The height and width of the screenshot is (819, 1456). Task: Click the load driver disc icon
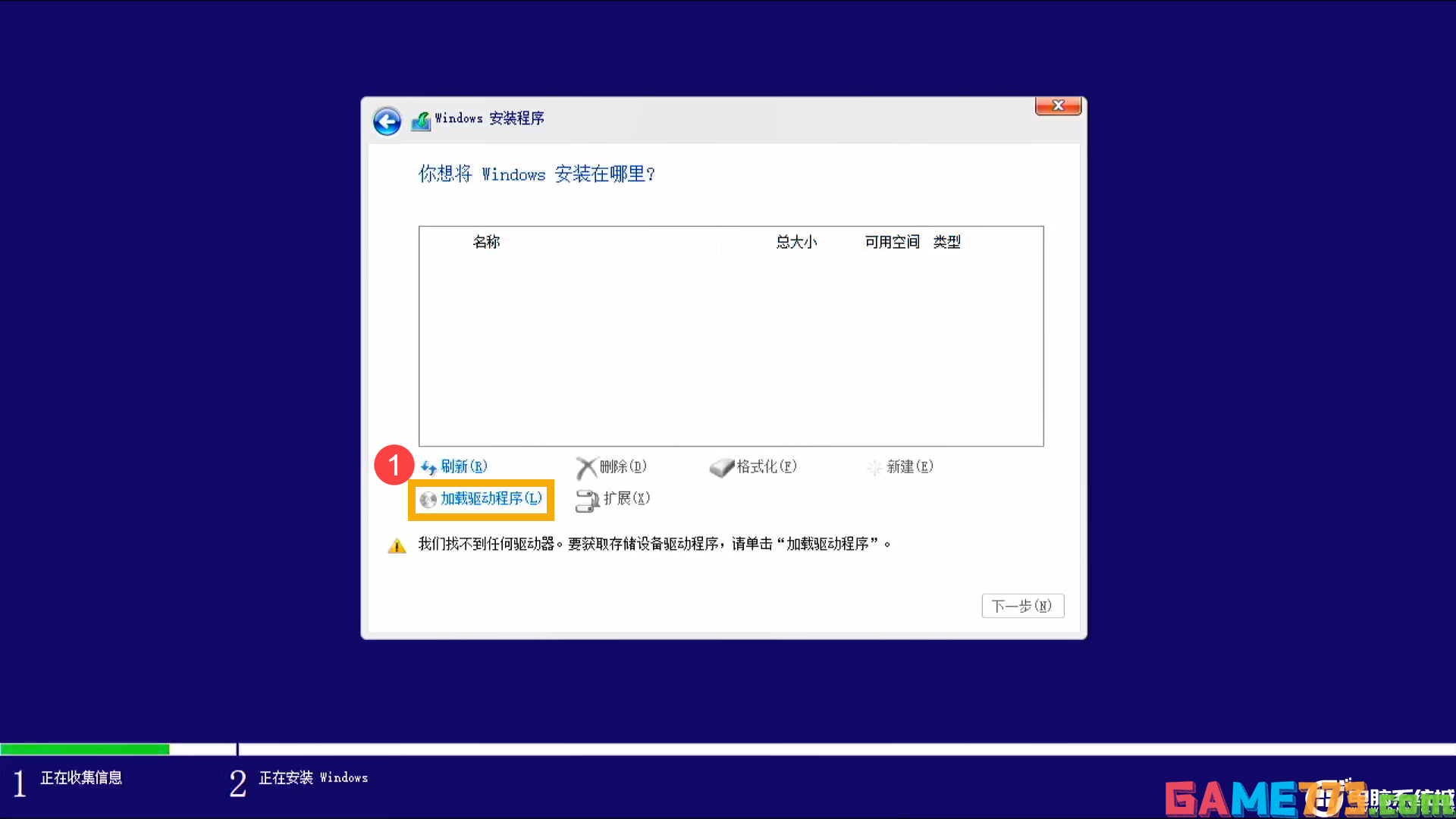(x=428, y=500)
